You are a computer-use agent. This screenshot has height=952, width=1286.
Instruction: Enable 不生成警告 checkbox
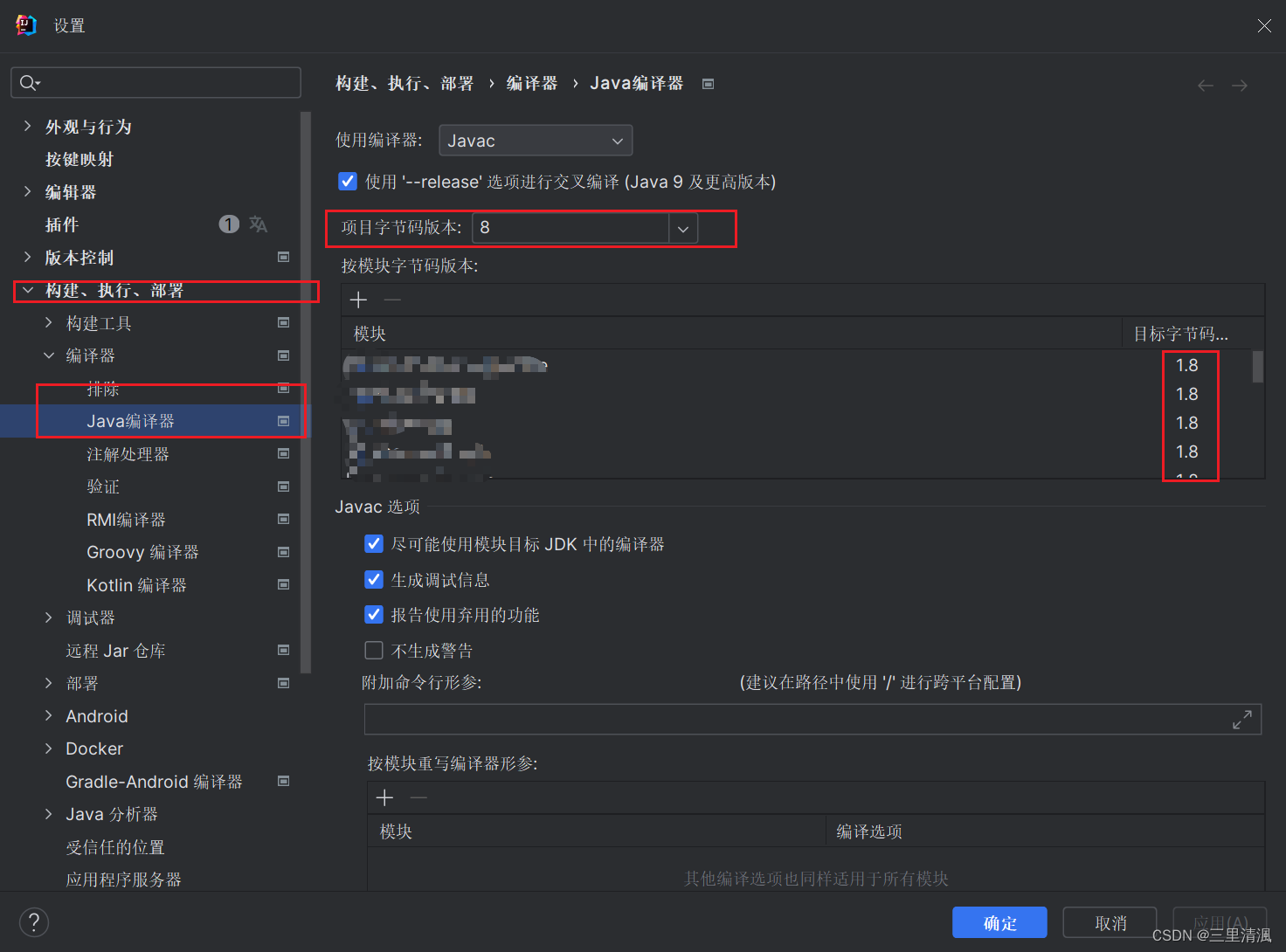pyautogui.click(x=374, y=650)
